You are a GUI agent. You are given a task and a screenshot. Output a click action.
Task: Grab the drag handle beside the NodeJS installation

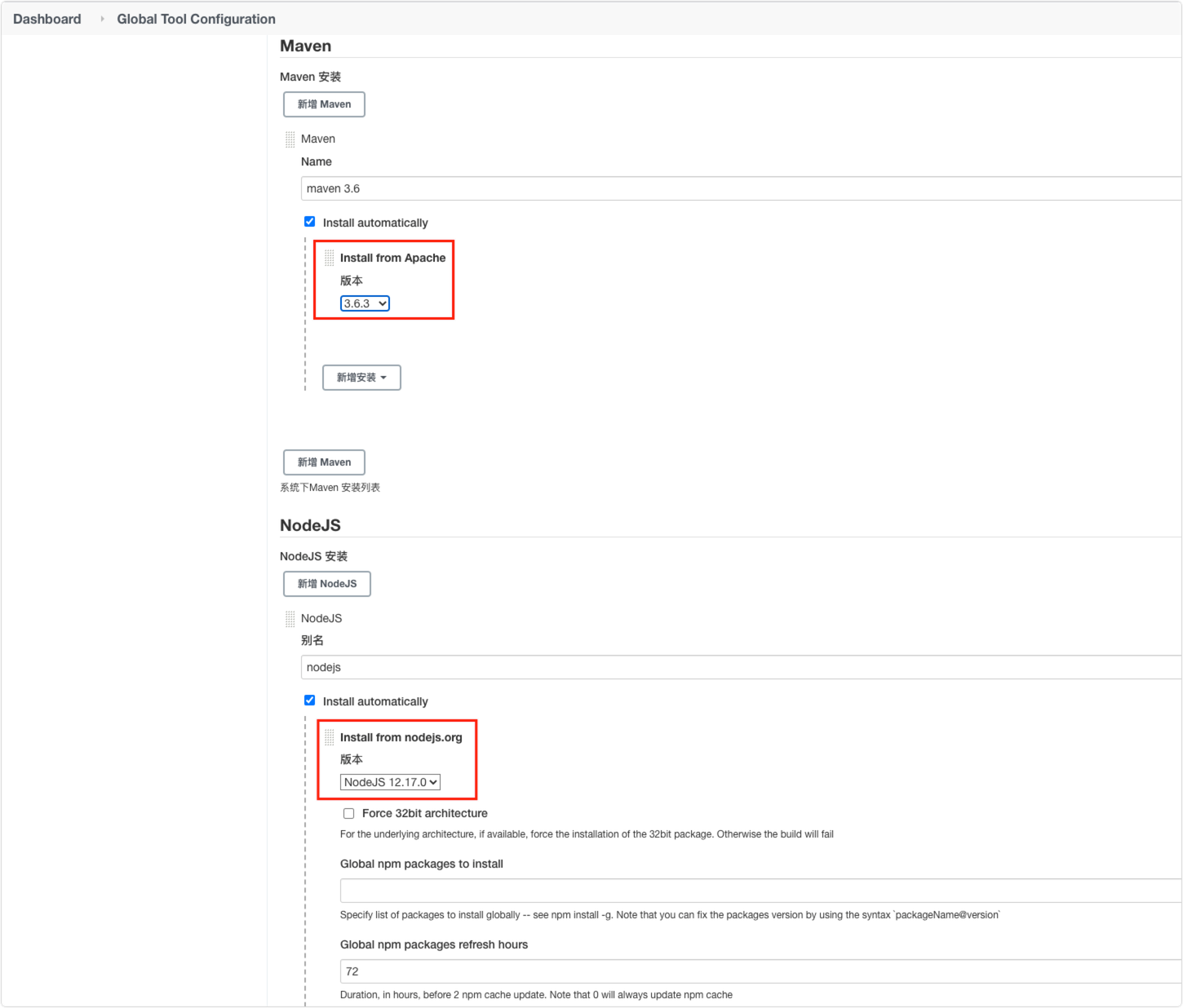click(290, 619)
